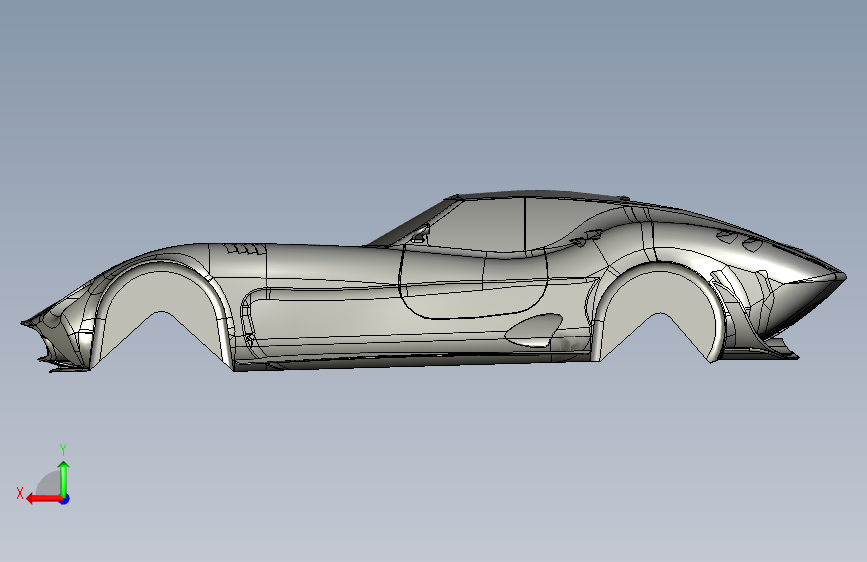Click the red X axis arrow on triad
The image size is (867, 562).
(44, 499)
